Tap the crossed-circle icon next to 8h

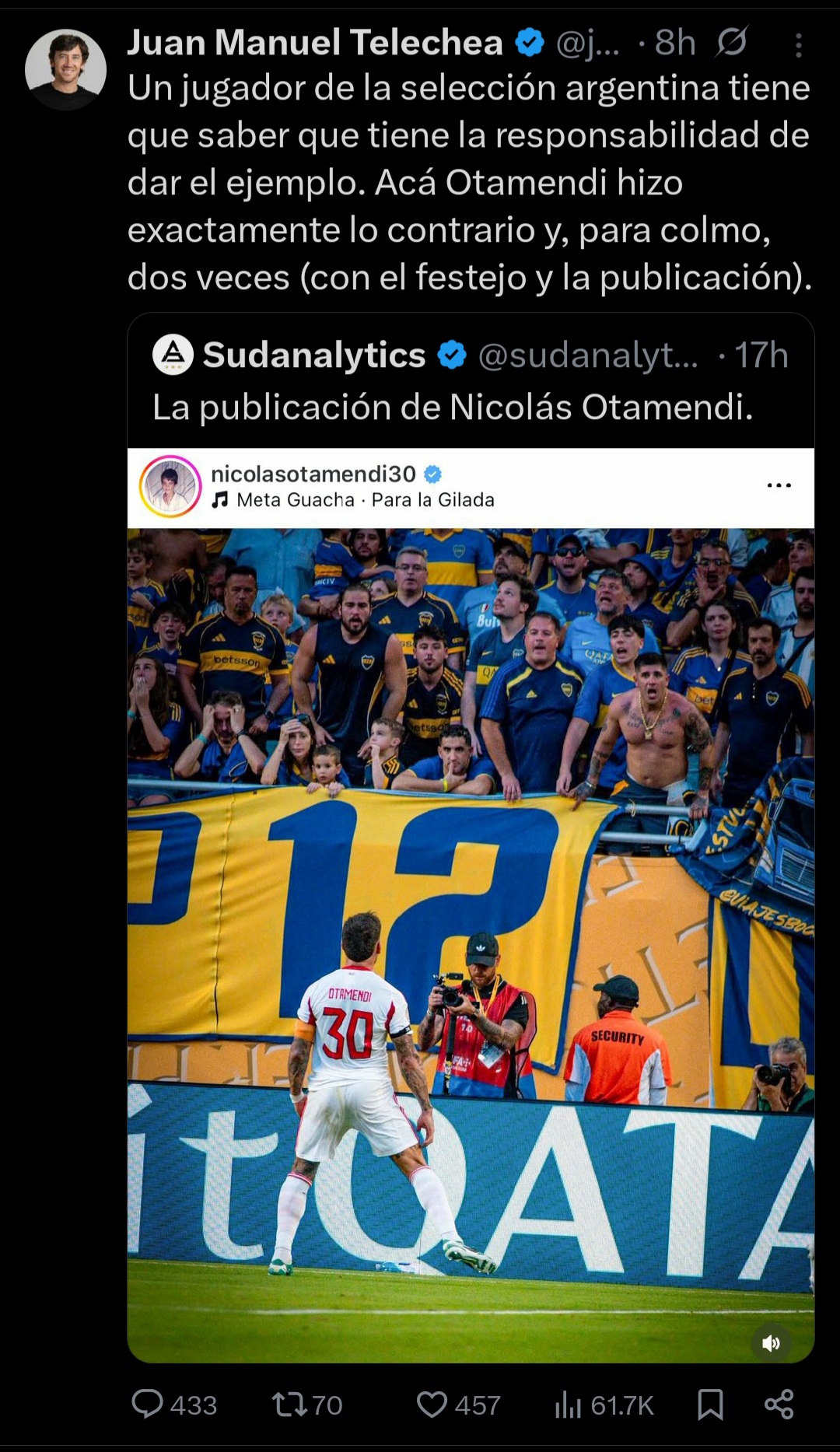[731, 42]
